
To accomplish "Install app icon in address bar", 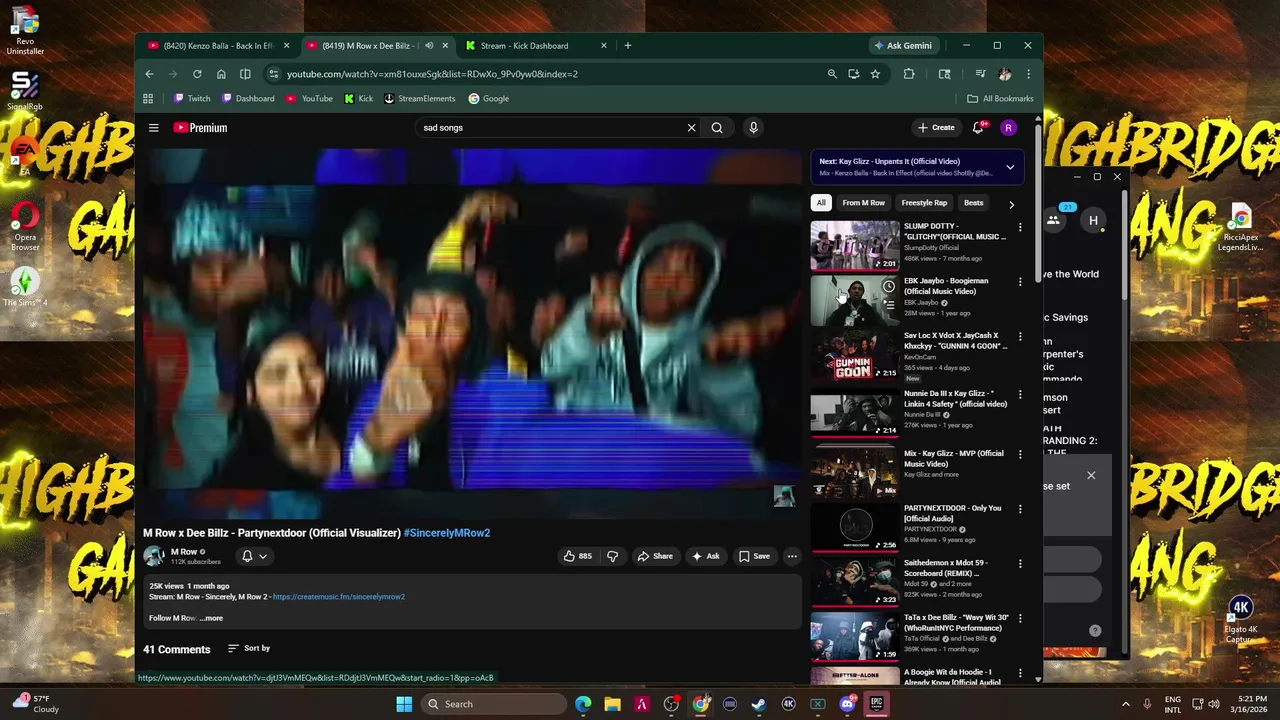I will (x=853, y=74).
